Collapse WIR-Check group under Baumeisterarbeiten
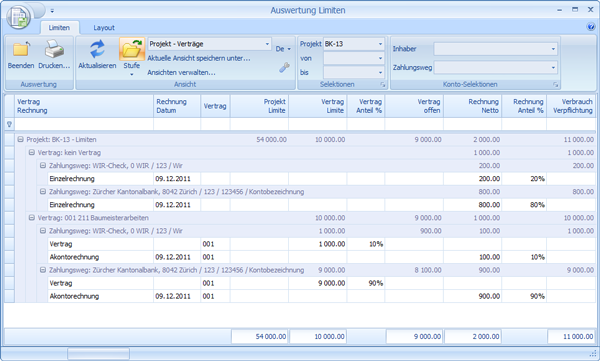The height and width of the screenshot is (361, 600). click(x=43, y=230)
